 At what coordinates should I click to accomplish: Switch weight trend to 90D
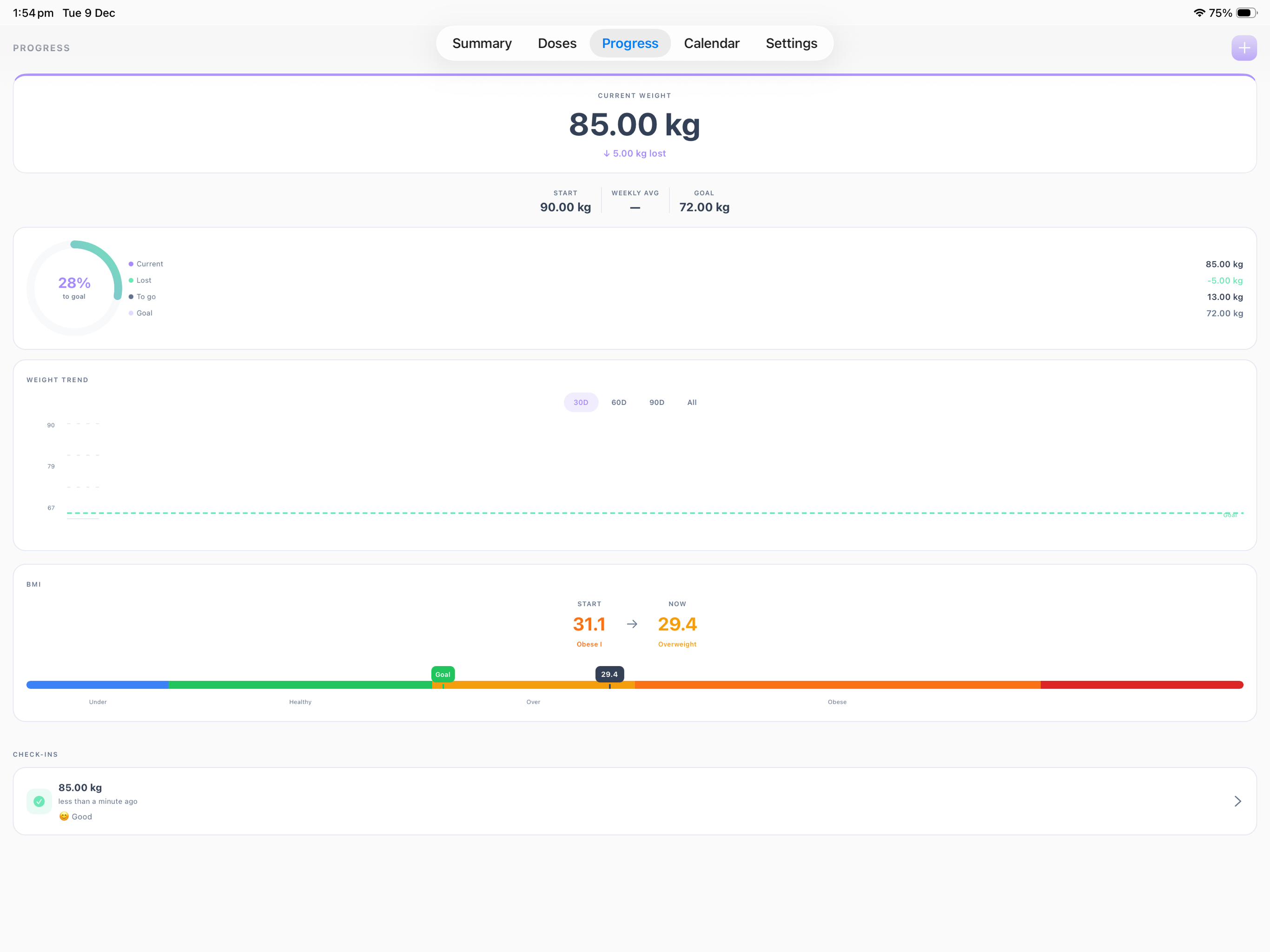[x=656, y=403]
